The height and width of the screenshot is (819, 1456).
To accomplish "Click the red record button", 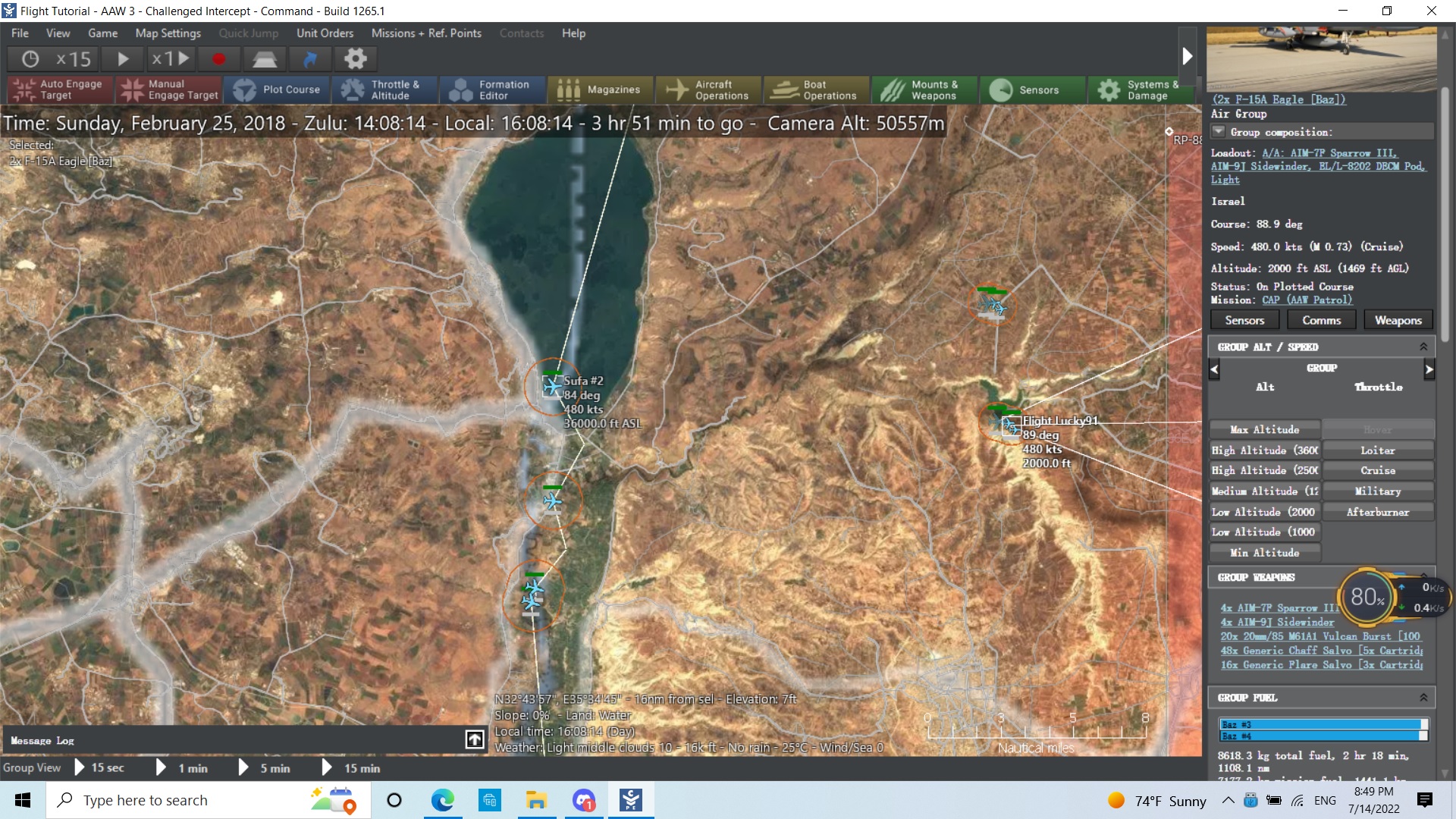I will 218,59.
